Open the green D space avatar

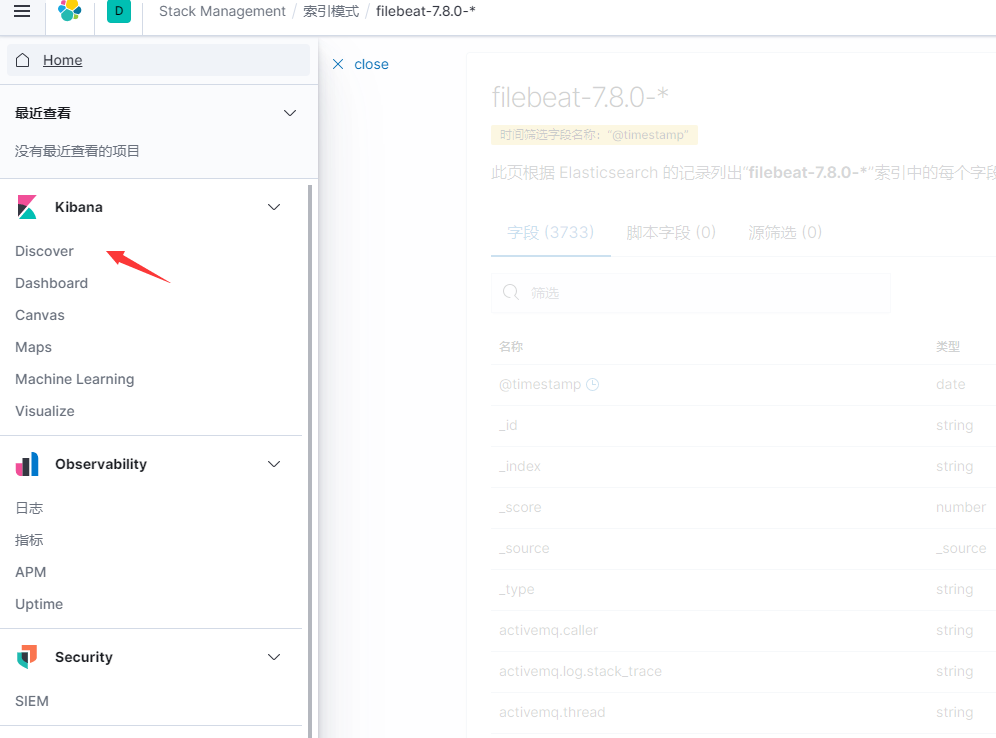pos(119,11)
